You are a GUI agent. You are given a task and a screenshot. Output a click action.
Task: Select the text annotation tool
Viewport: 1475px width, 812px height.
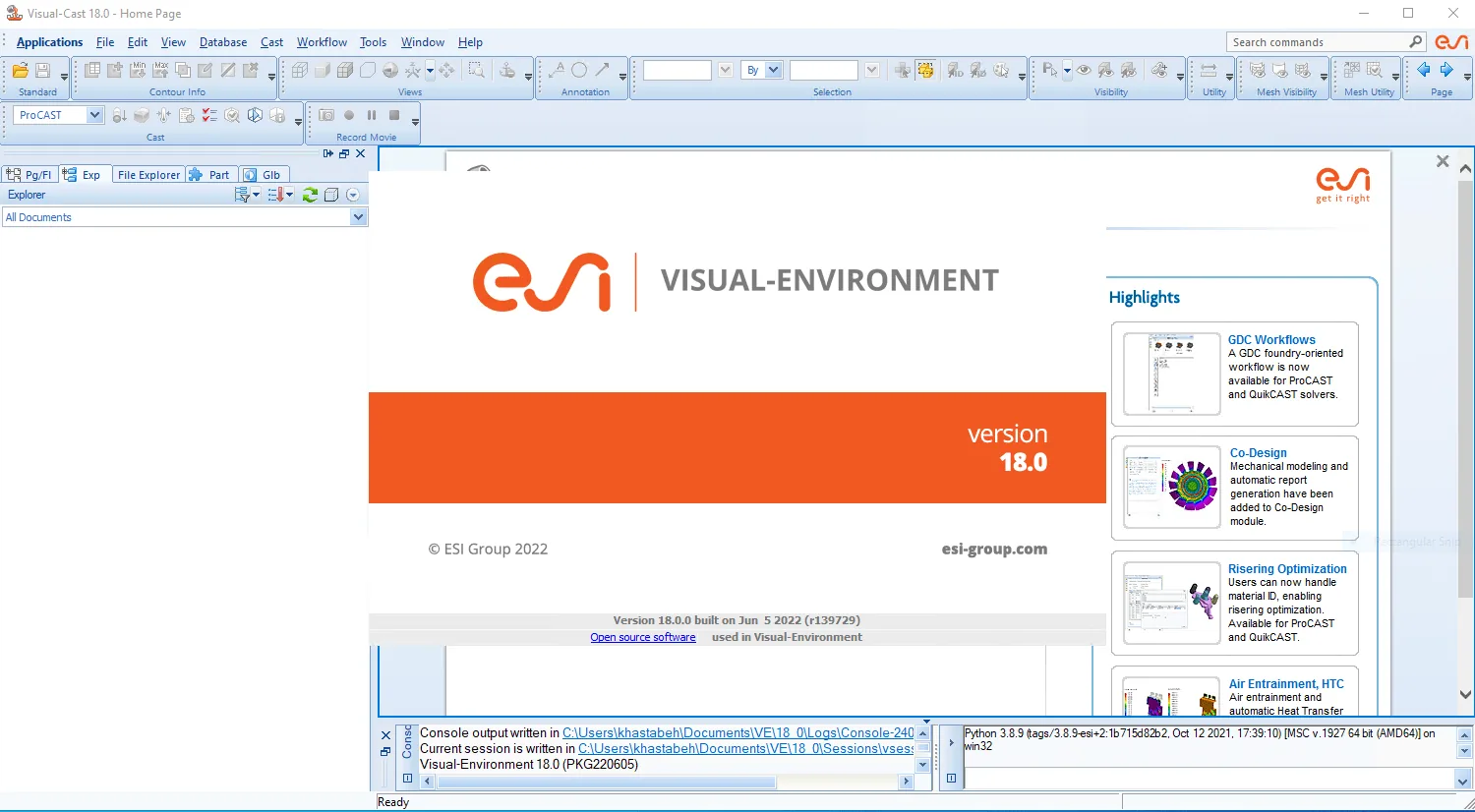point(557,71)
